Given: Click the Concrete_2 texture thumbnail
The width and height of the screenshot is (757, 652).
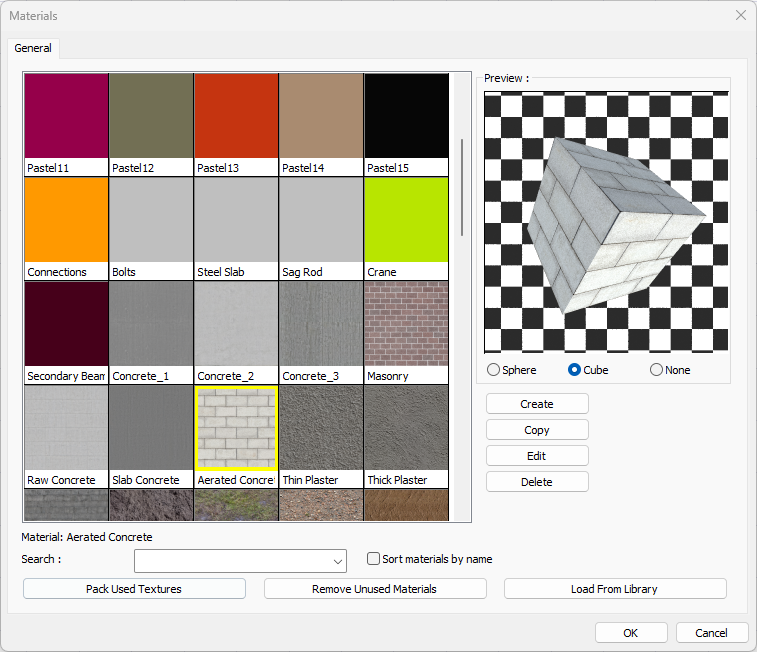Looking at the screenshot, I should pos(236,325).
